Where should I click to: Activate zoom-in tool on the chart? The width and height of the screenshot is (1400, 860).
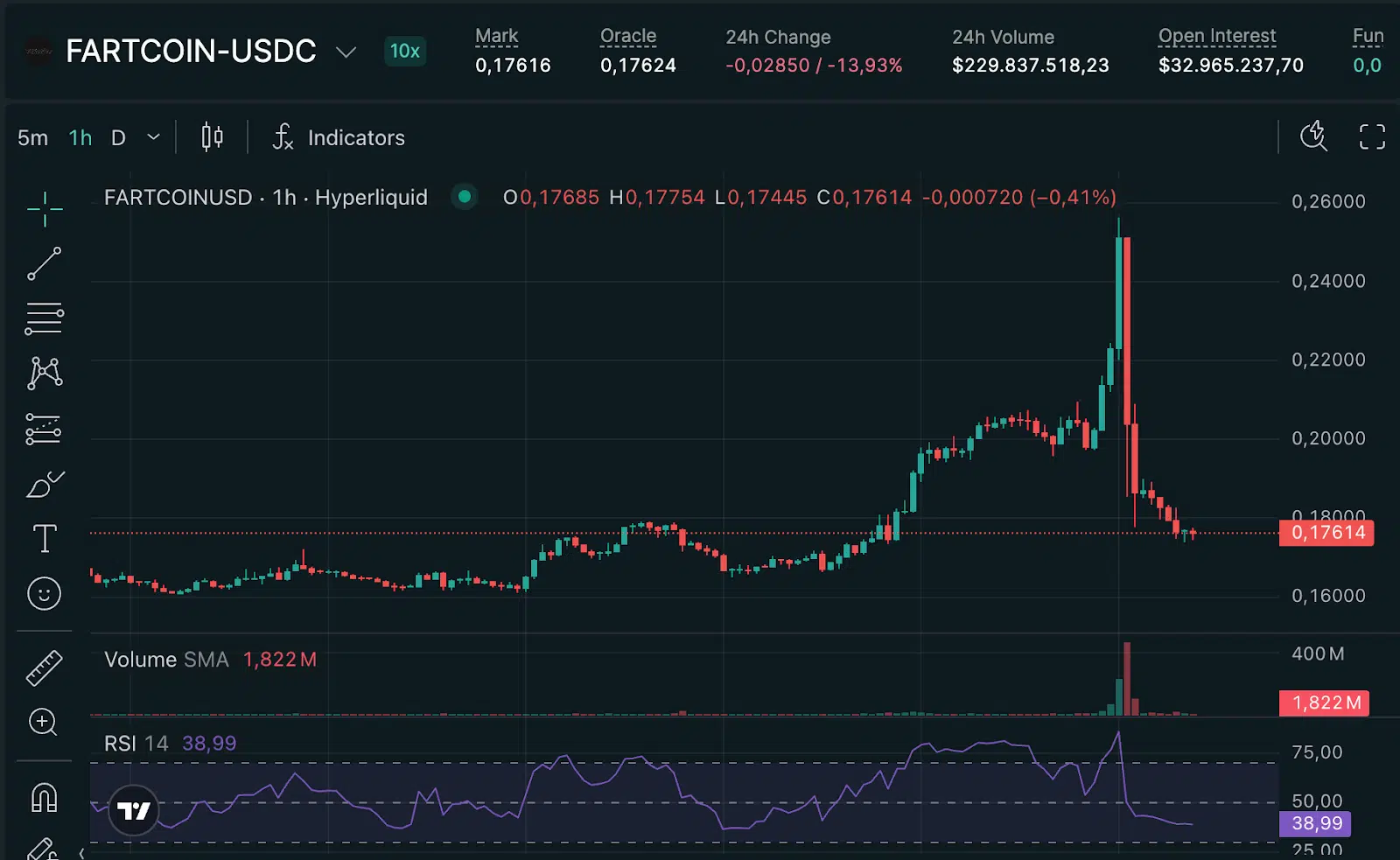(x=43, y=722)
